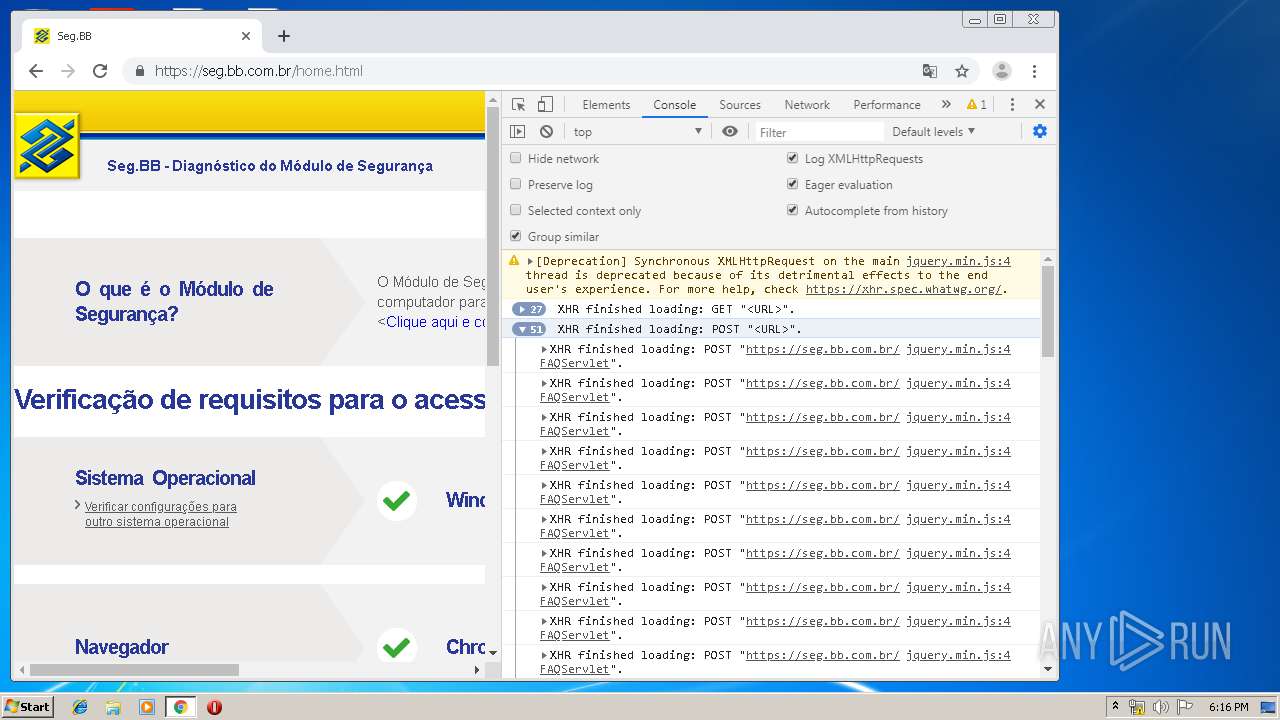Image resolution: width=1280 pixels, height=720 pixels.
Task: Uncheck Autocomplete from history
Action: [x=793, y=210]
